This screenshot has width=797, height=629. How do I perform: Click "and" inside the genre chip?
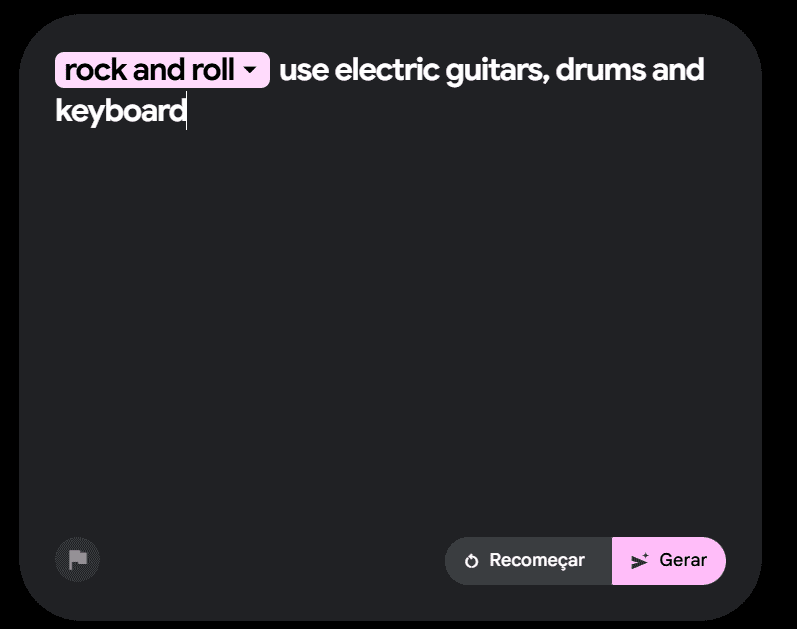[x=158, y=70]
